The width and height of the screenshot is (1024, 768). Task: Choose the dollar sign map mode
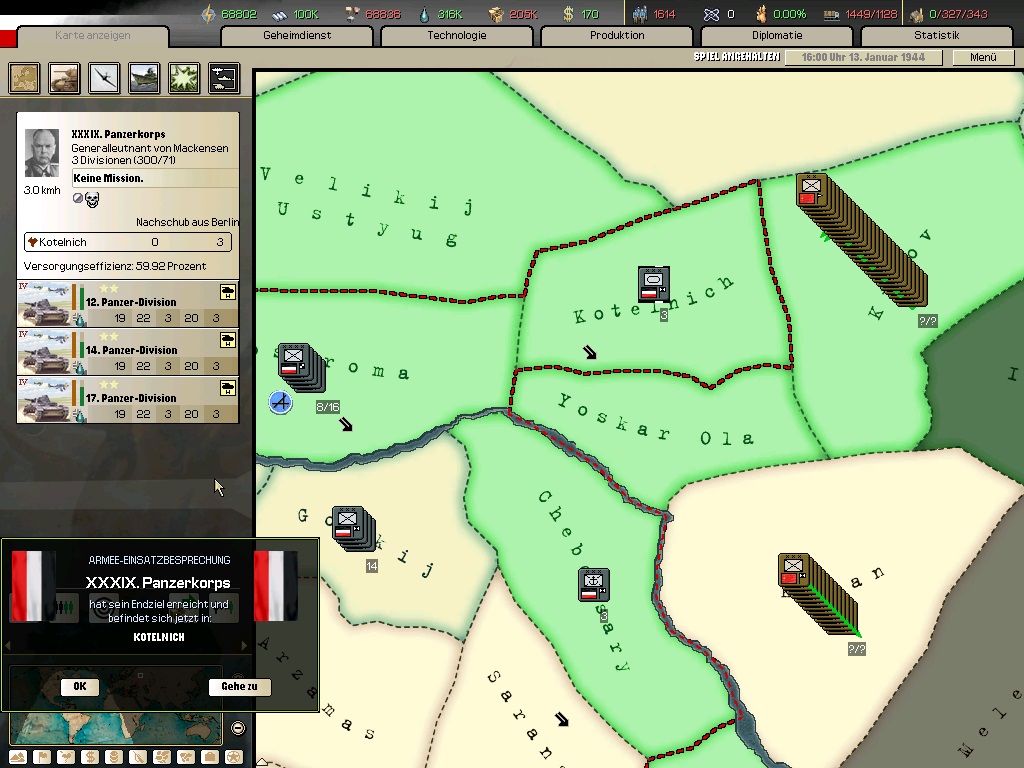pos(90,757)
